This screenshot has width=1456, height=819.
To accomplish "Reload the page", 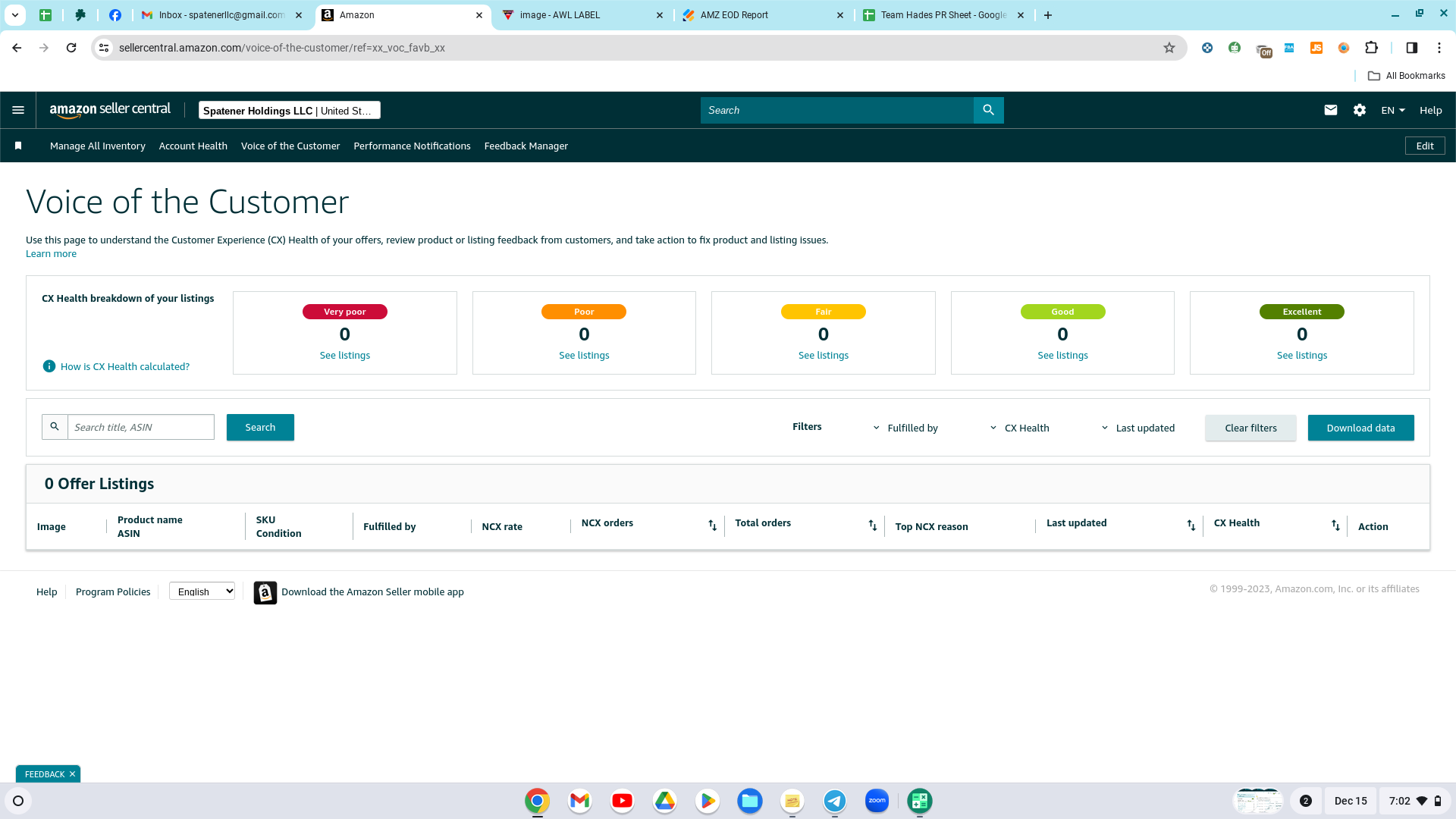I will click(71, 48).
